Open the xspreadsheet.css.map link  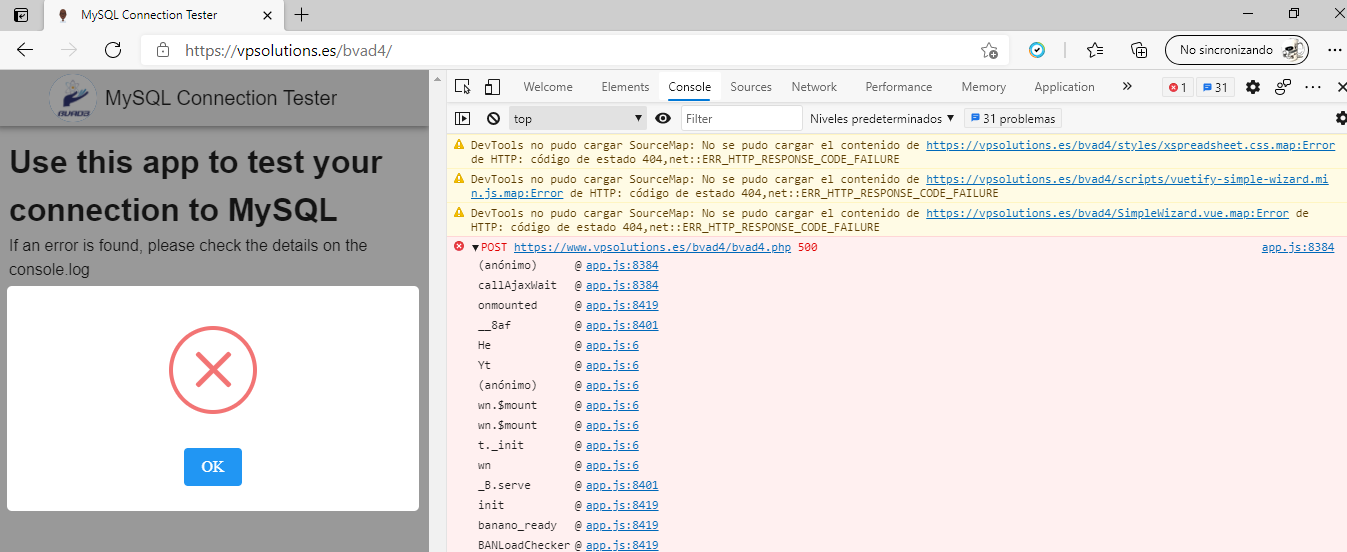point(1130,145)
